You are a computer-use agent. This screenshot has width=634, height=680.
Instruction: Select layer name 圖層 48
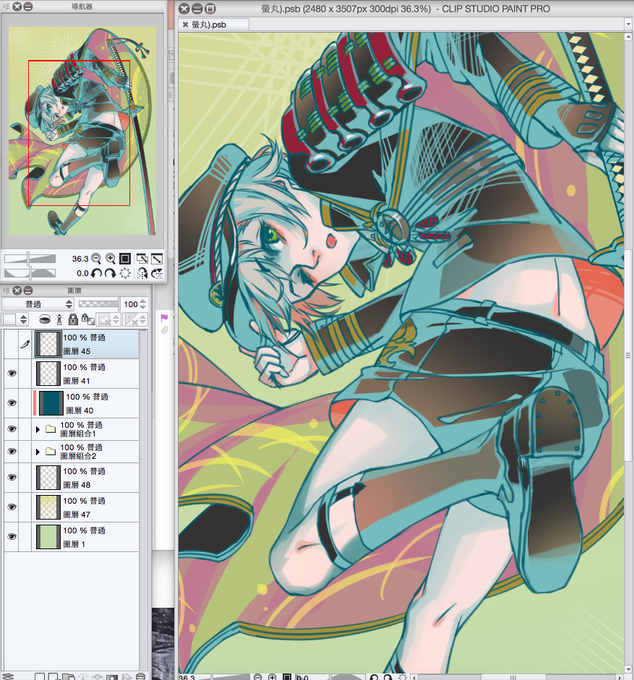[76, 485]
